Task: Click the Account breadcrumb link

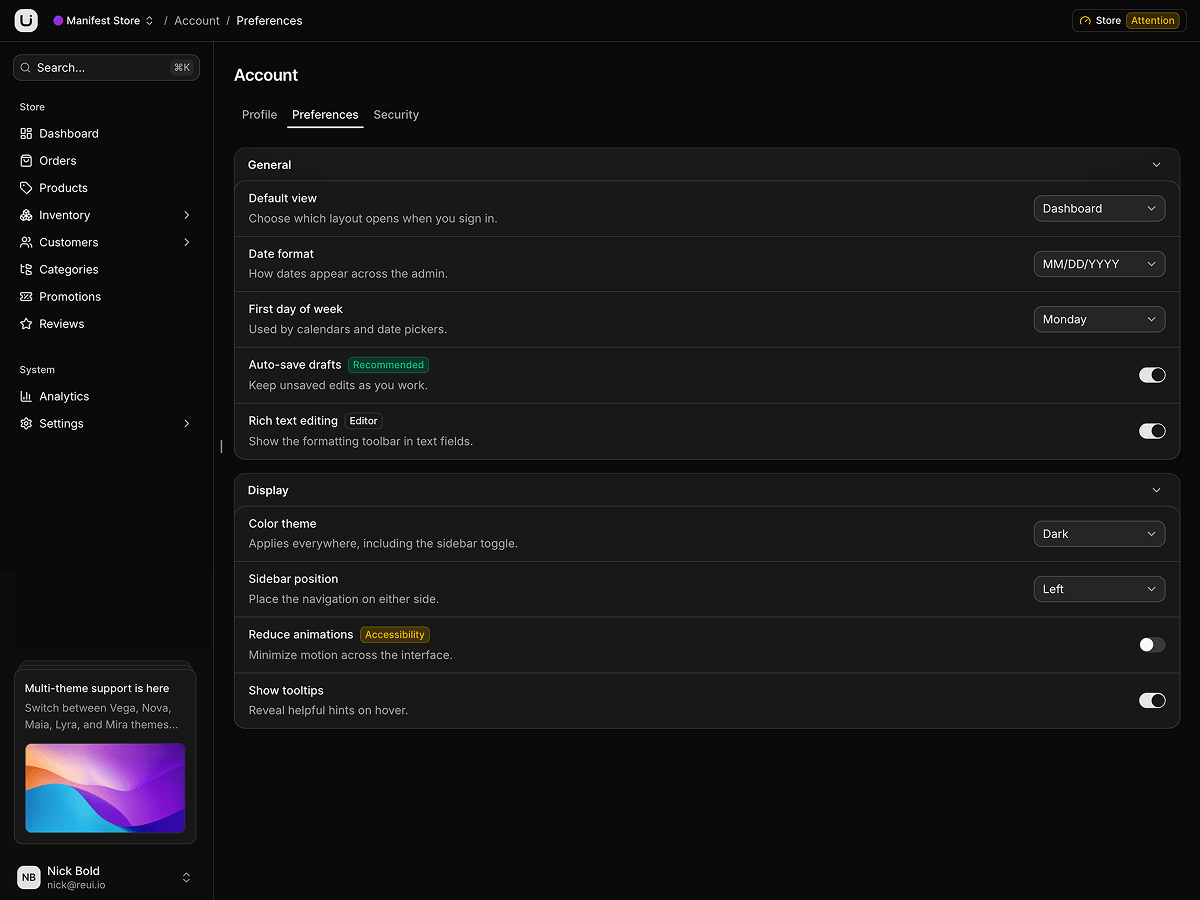Action: click(x=197, y=20)
